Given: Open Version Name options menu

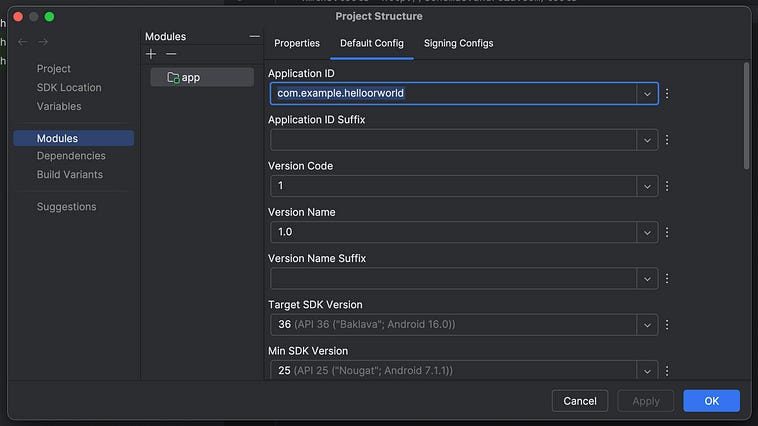Looking at the screenshot, I should (x=667, y=233).
